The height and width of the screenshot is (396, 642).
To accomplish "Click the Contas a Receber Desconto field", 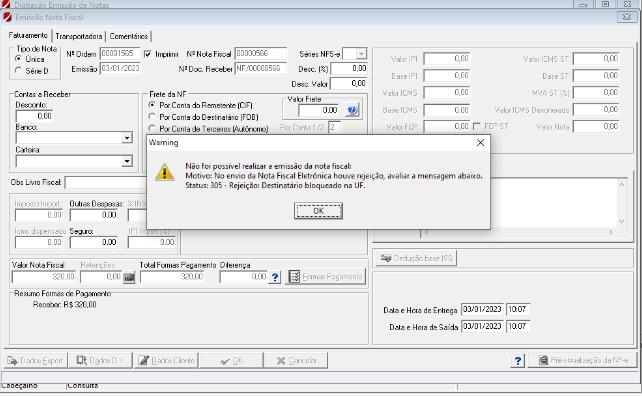I will coord(34,116).
